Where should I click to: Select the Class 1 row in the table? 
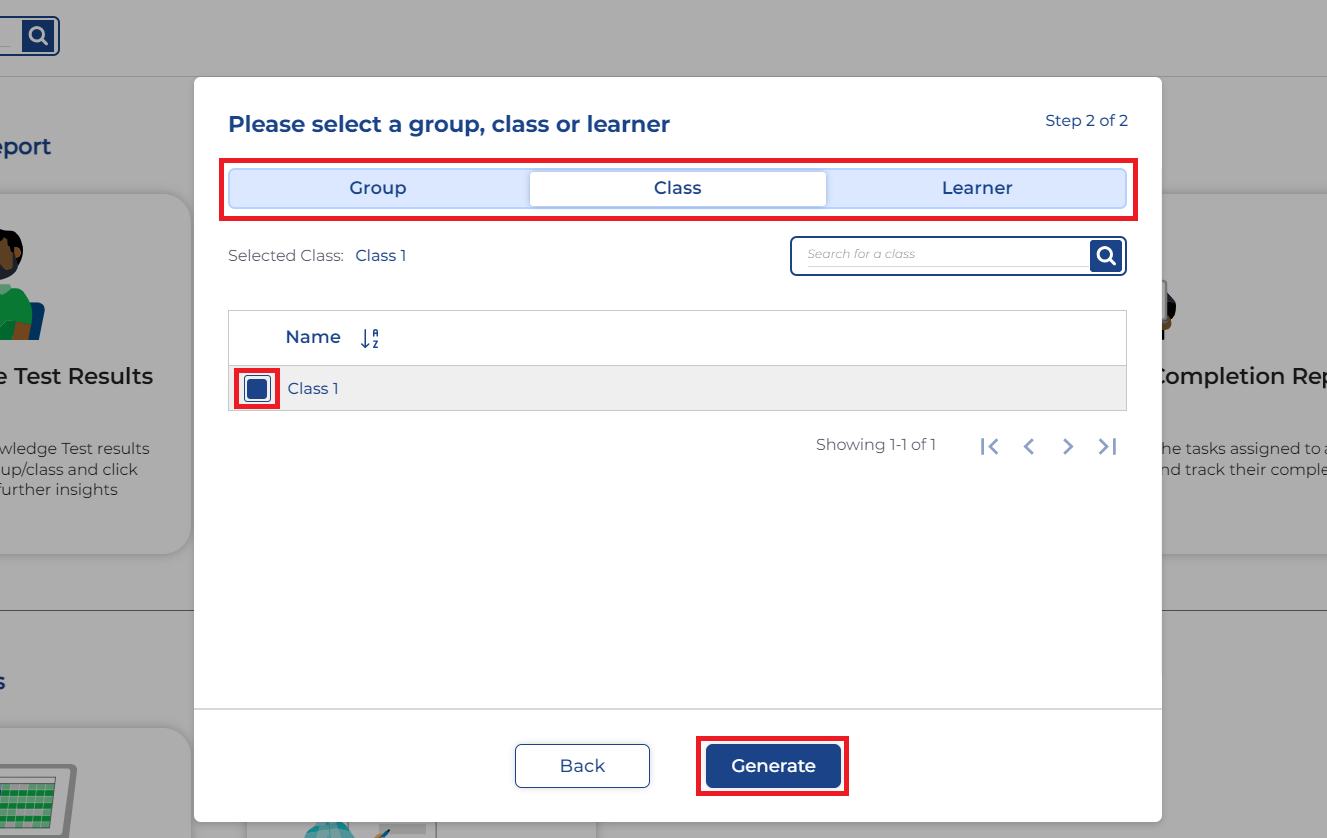coord(313,388)
